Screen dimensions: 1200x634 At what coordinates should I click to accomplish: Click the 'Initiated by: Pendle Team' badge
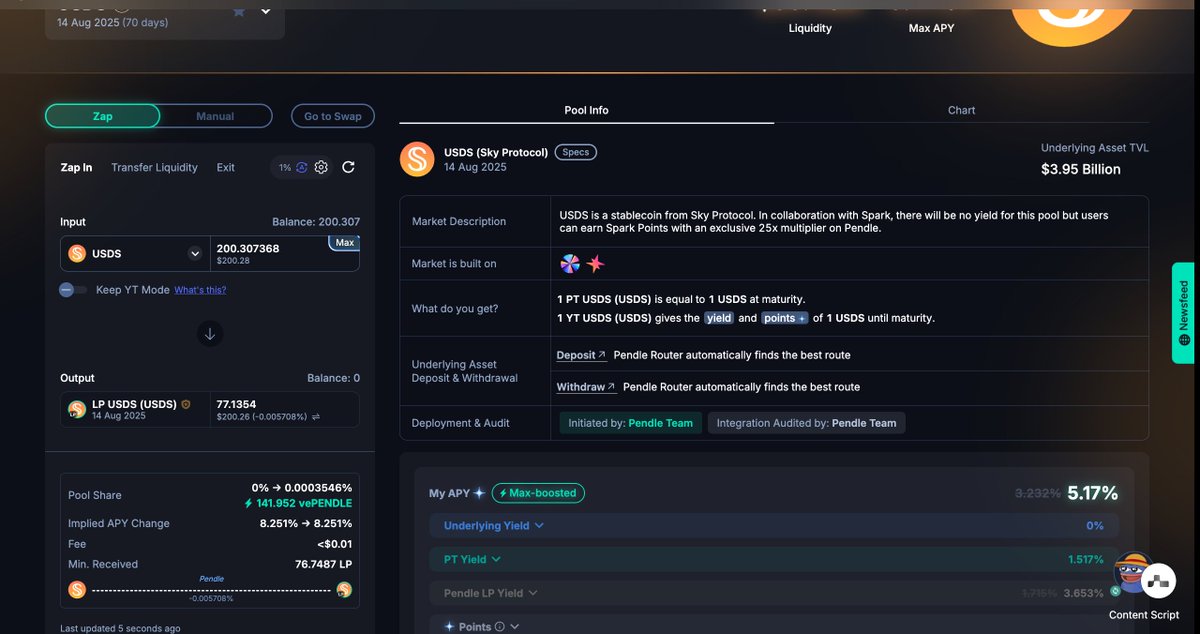tap(631, 423)
